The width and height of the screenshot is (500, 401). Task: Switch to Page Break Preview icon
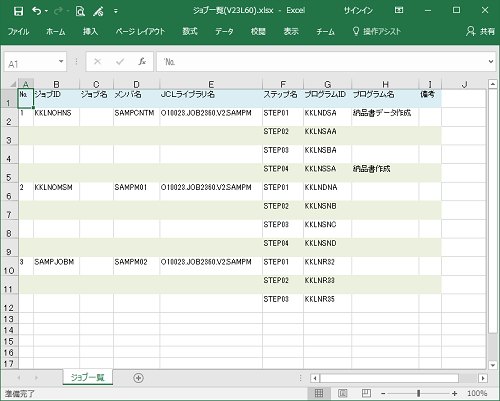[x=366, y=394]
